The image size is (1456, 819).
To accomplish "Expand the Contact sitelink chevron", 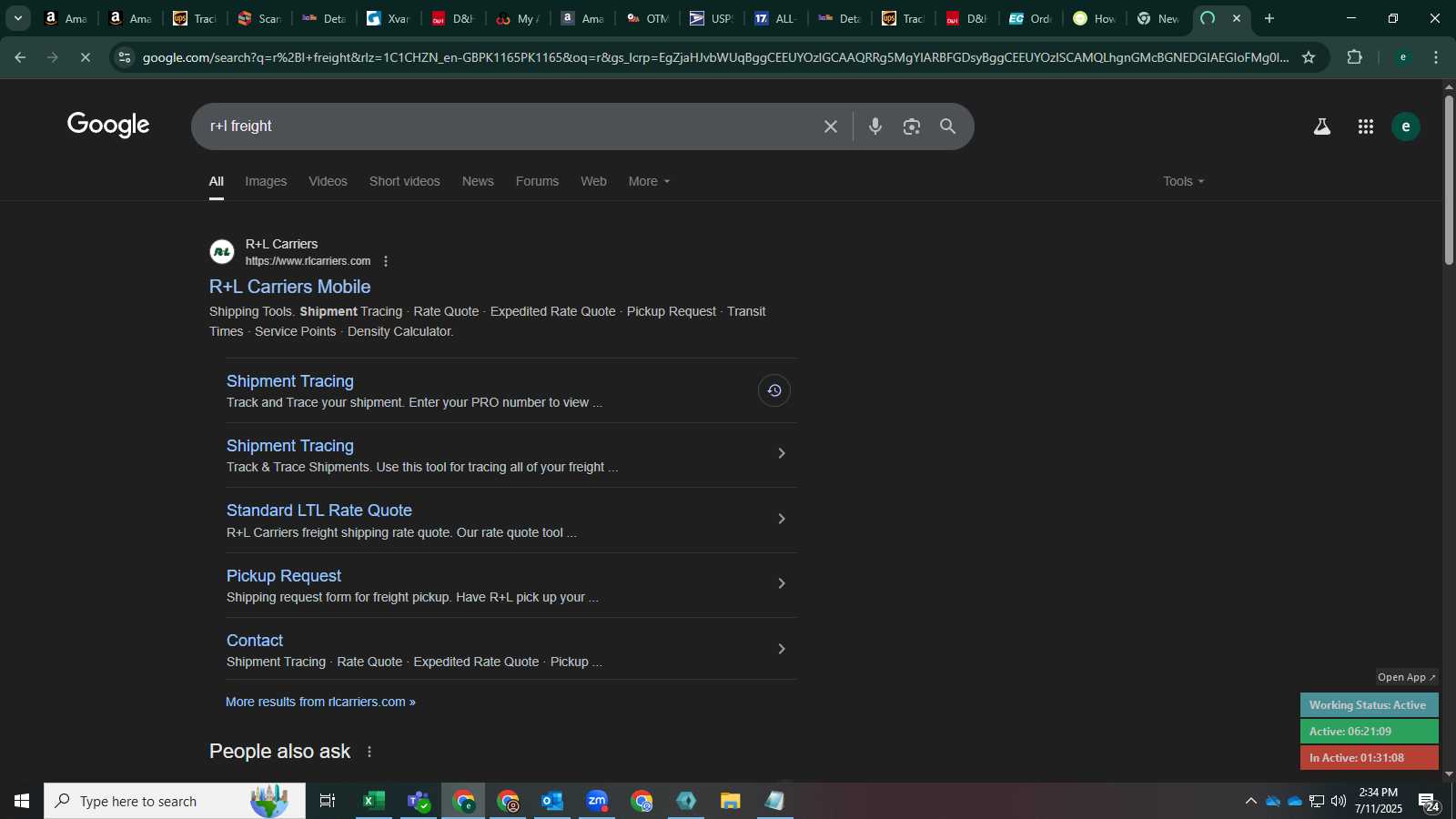I will pos(782,649).
